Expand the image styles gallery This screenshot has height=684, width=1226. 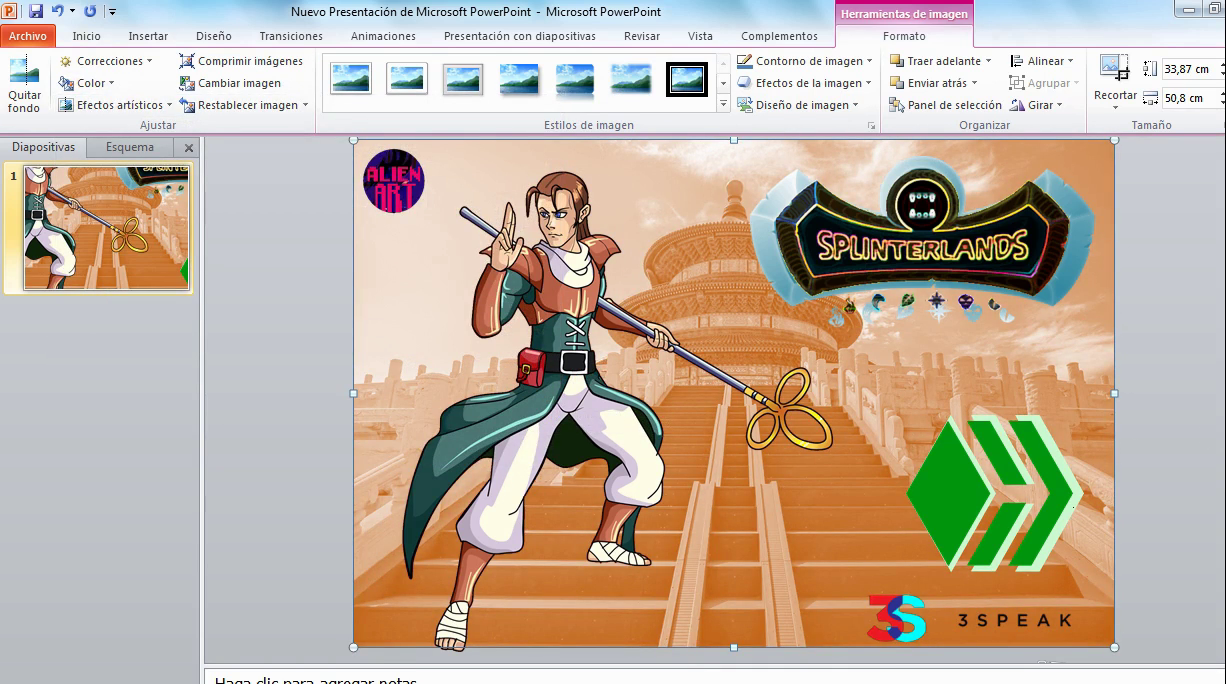(x=724, y=105)
